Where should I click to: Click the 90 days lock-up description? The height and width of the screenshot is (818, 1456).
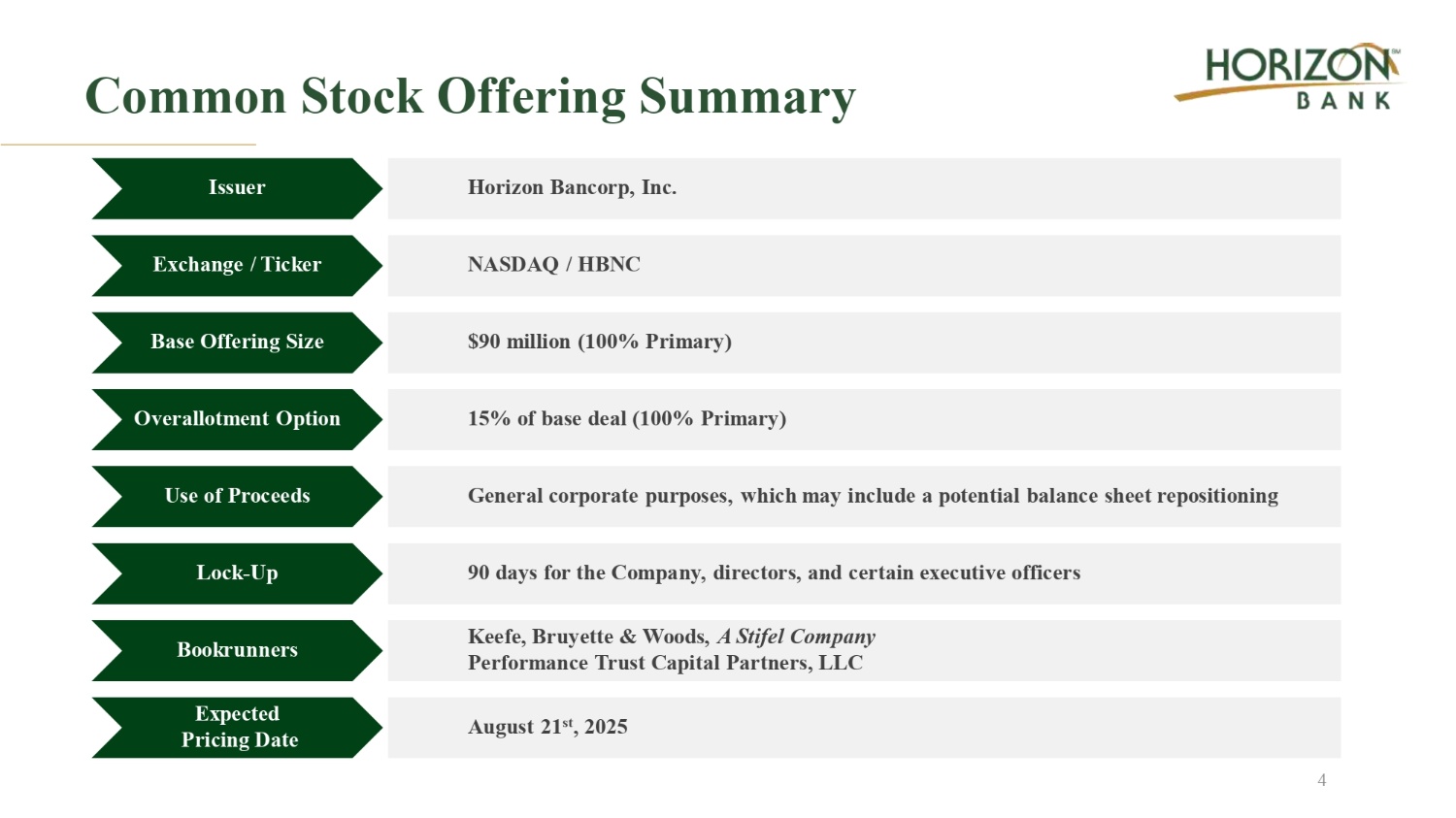tap(773, 573)
